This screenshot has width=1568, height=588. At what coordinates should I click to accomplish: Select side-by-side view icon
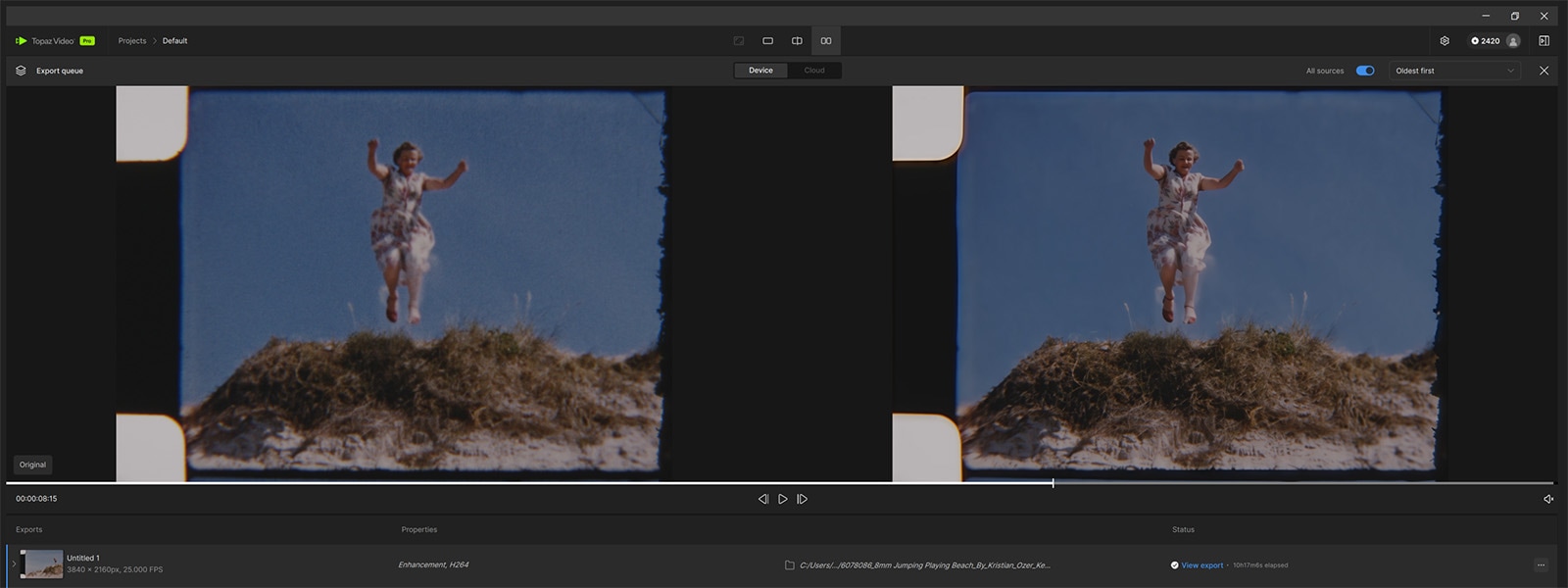(x=826, y=41)
